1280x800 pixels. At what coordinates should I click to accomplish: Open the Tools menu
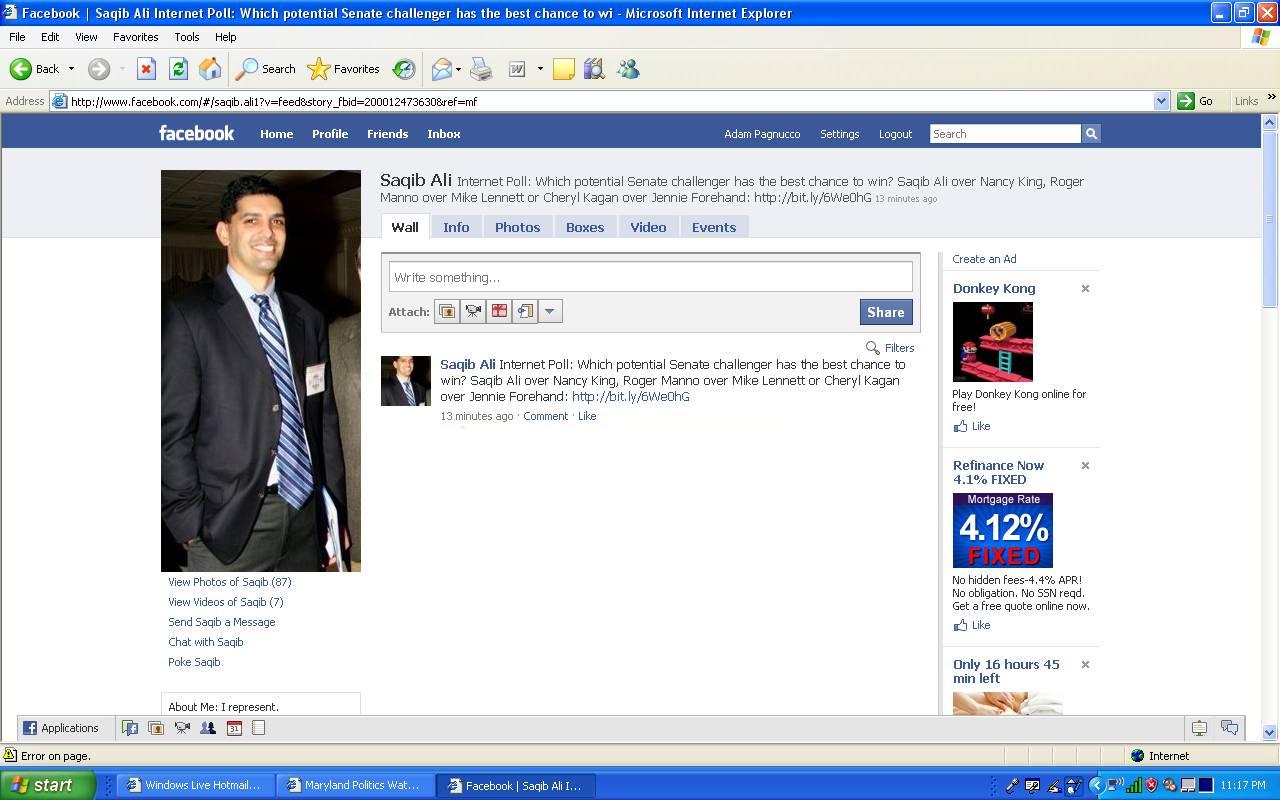coord(187,37)
